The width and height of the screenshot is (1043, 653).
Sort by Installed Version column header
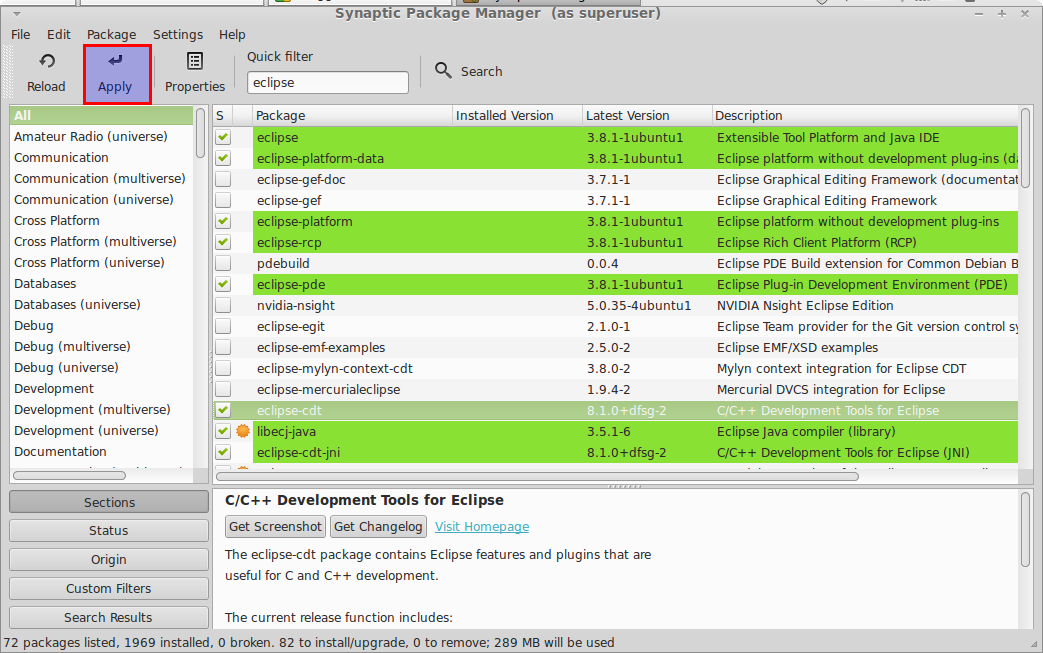(x=518, y=116)
